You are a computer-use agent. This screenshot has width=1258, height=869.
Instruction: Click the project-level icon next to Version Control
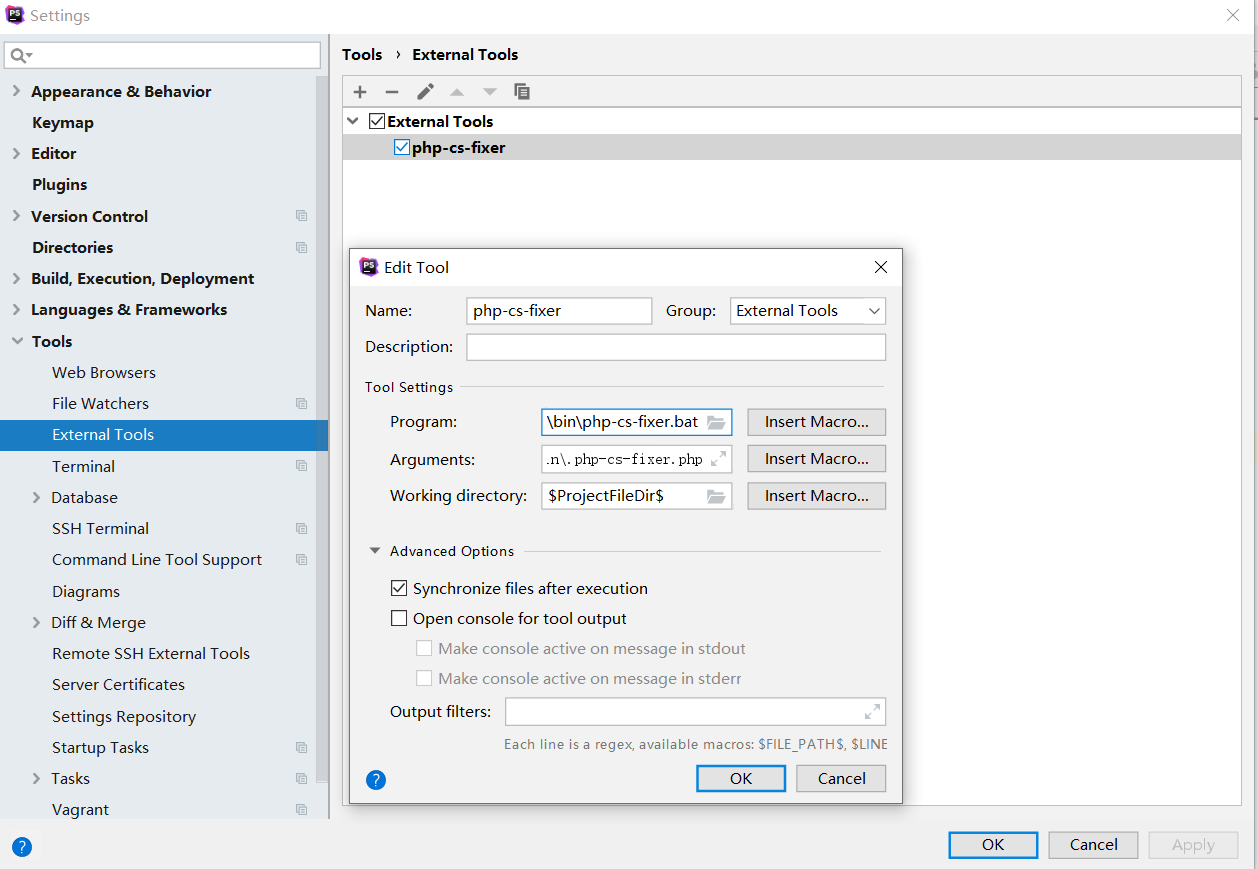click(x=302, y=216)
